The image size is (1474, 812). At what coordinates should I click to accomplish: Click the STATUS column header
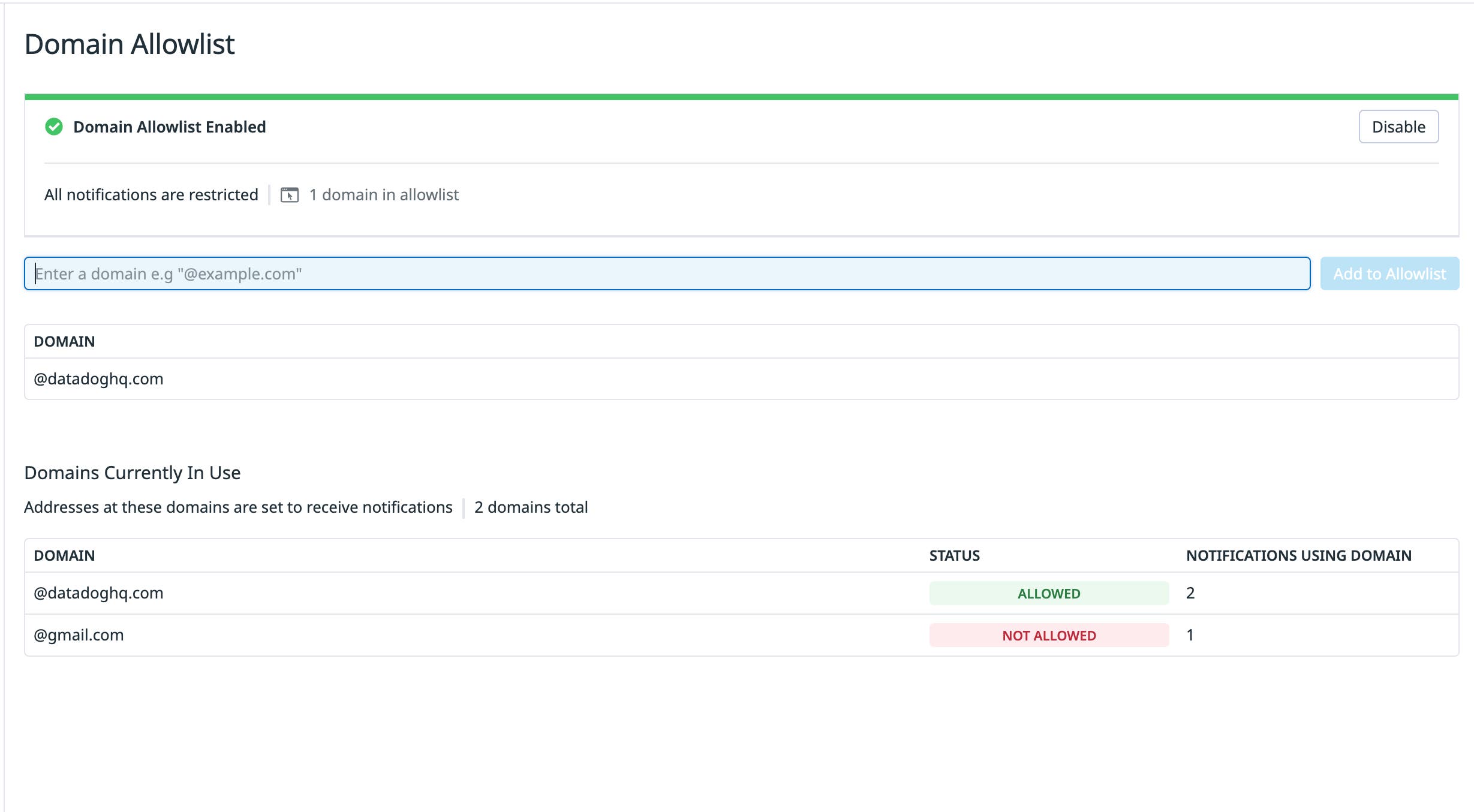tap(954, 555)
